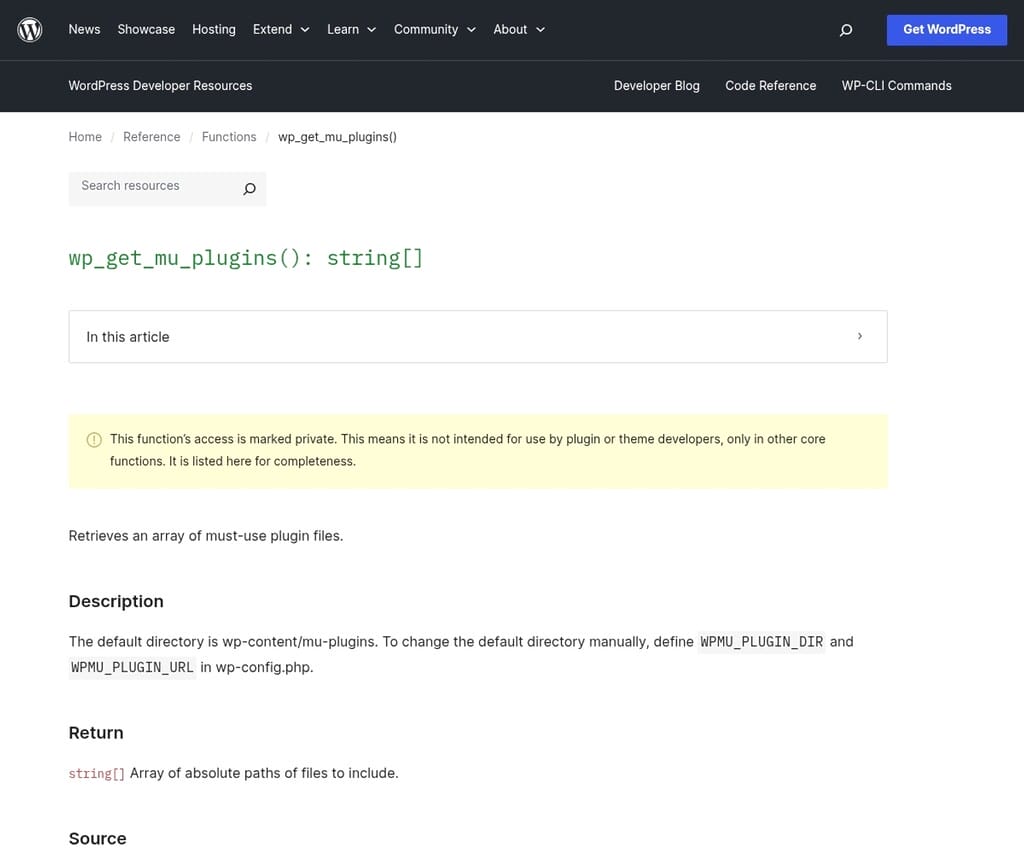Screen dimensions: 1024x853
Task: Navigate to WordPress Developer Resources home
Action: (160, 85)
